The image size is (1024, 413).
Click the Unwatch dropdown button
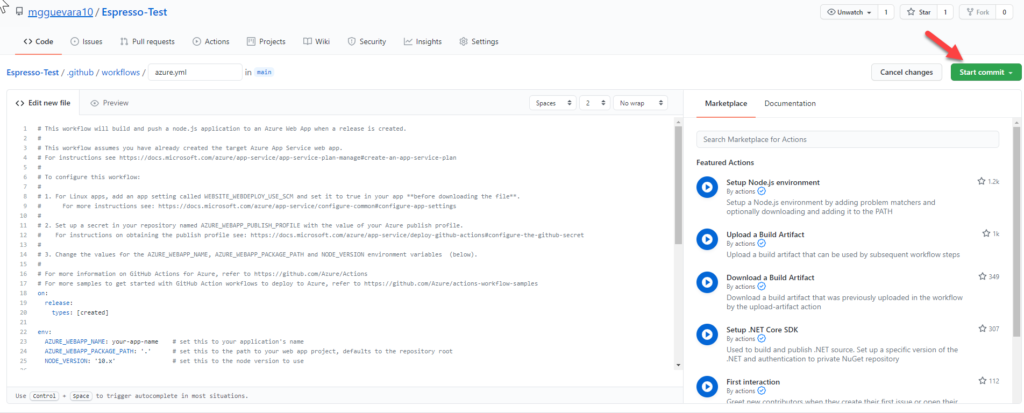pos(849,12)
